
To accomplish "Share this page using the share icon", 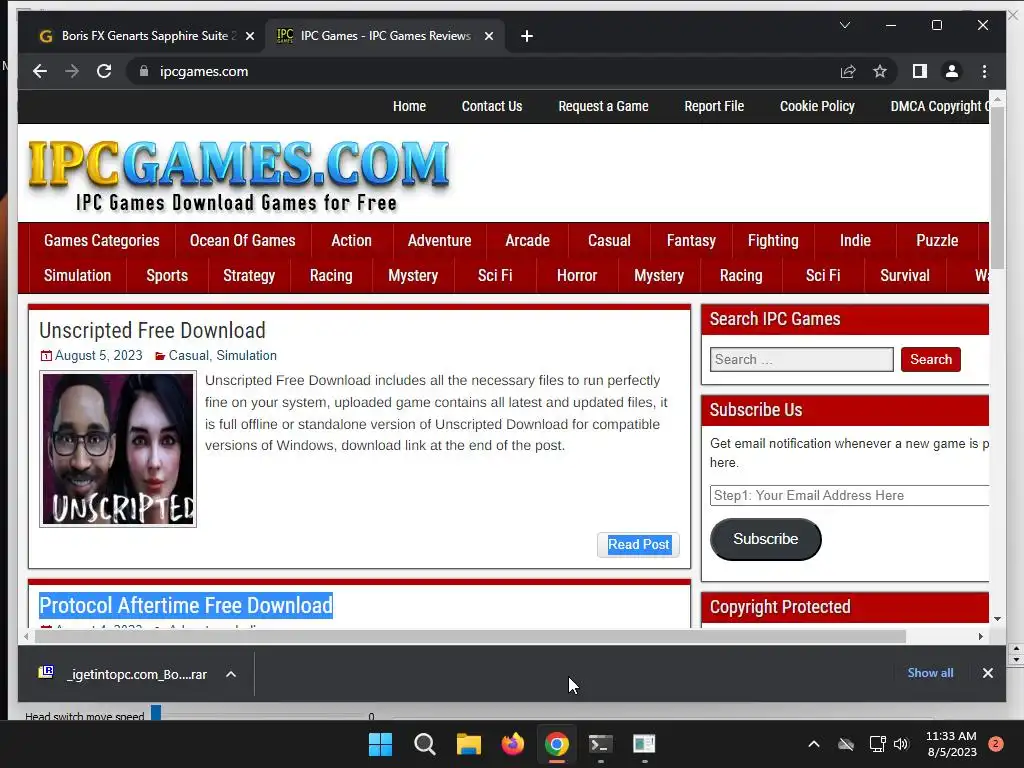I will tap(848, 71).
